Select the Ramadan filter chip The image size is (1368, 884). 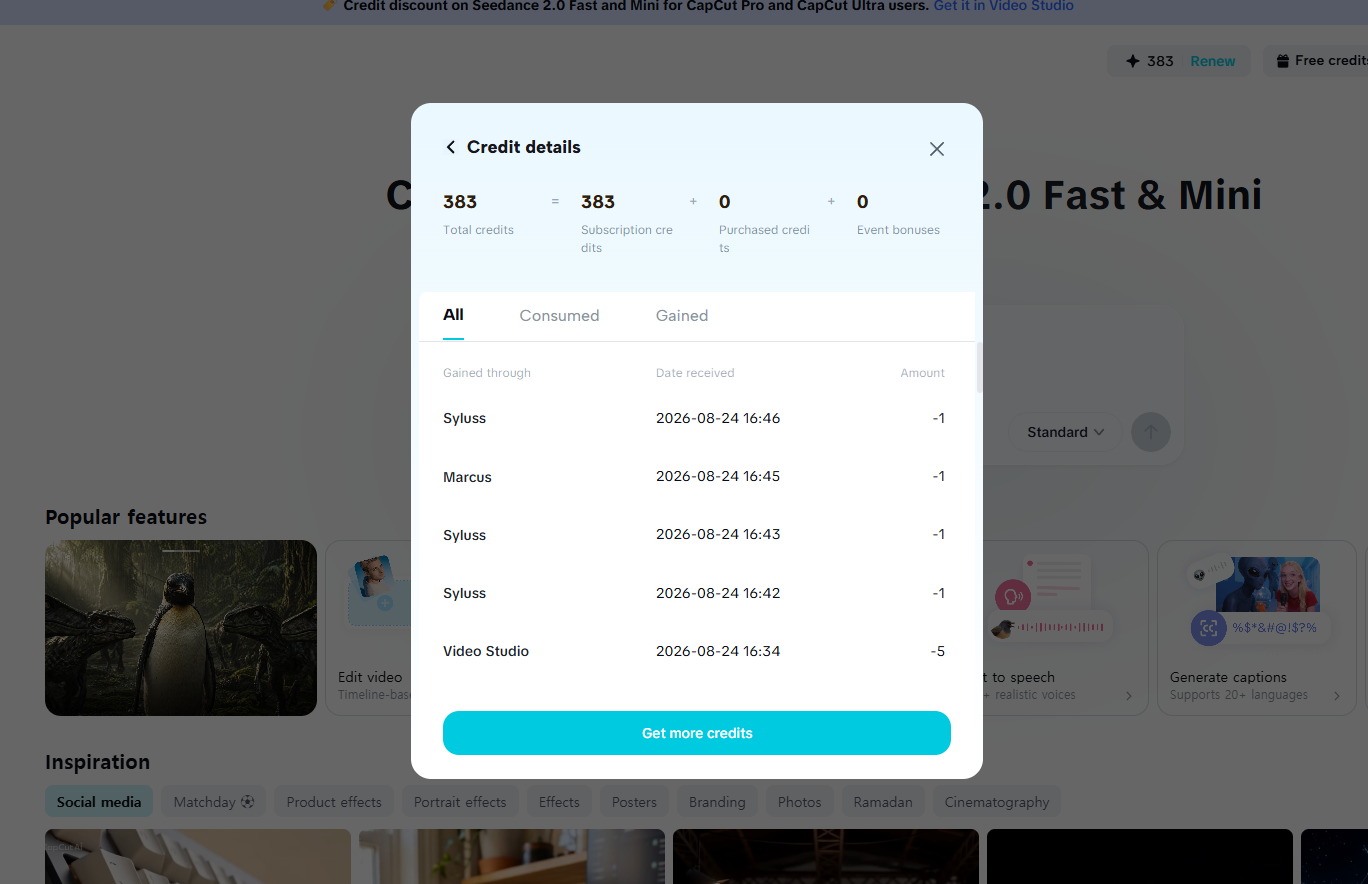[x=883, y=802]
